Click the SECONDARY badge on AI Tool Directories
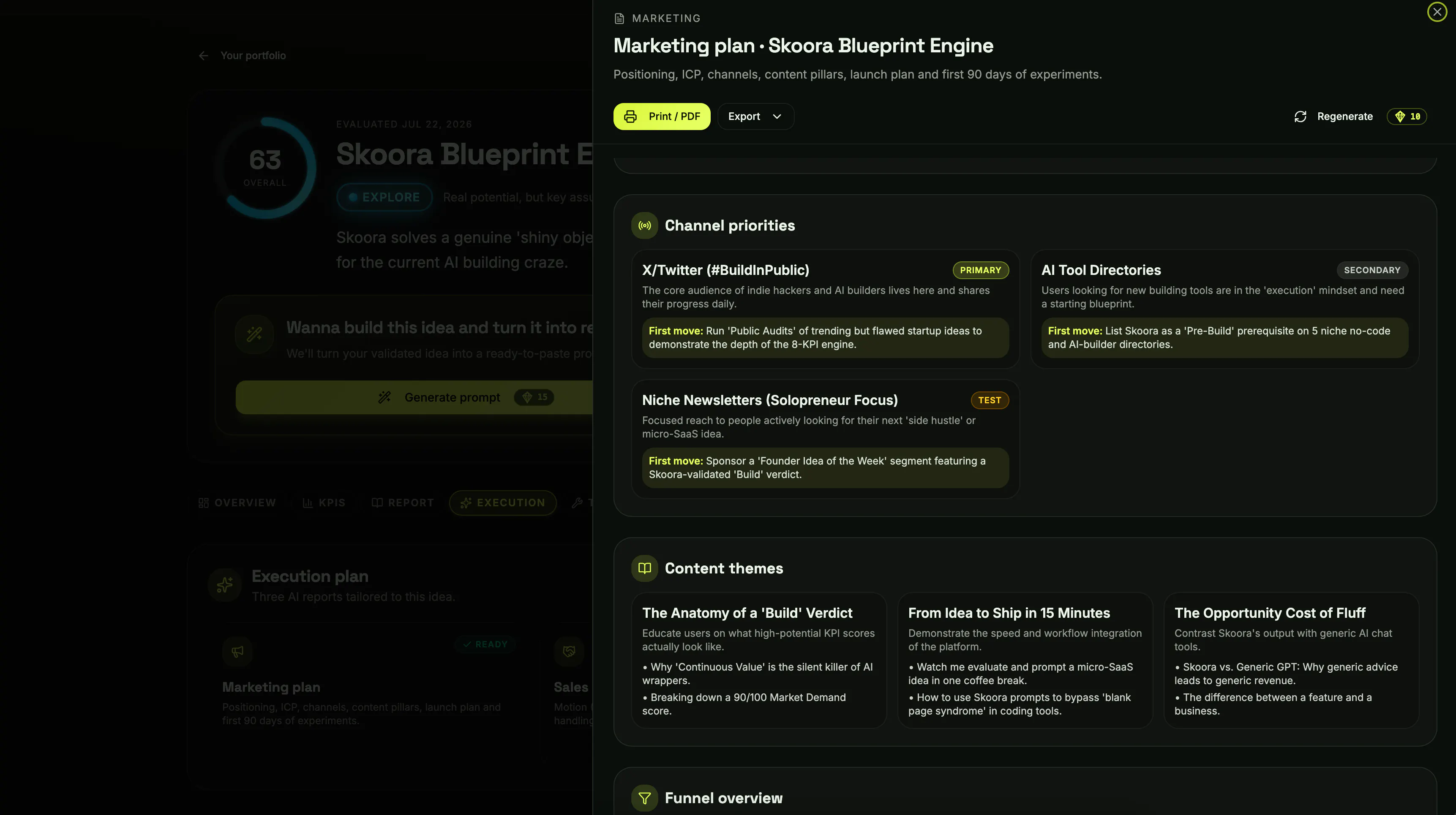This screenshot has height=815, width=1456. coord(1372,270)
